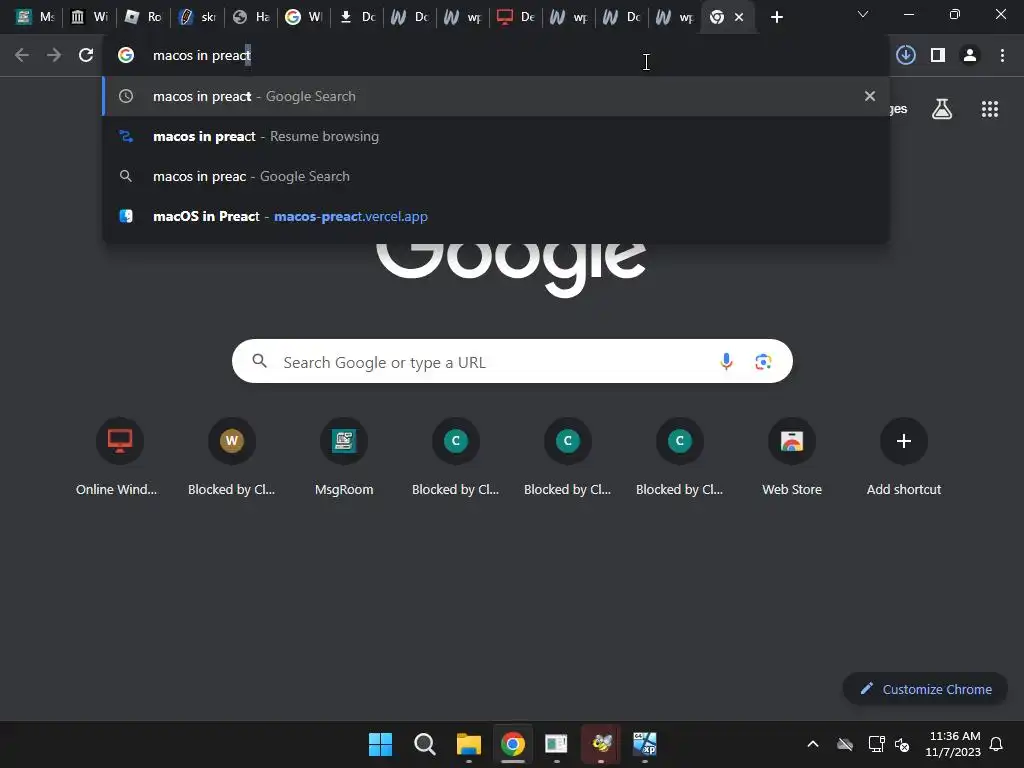The height and width of the screenshot is (768, 1024).
Task: Open the newspaper-style taskbar app icon
Action: click(x=556, y=744)
